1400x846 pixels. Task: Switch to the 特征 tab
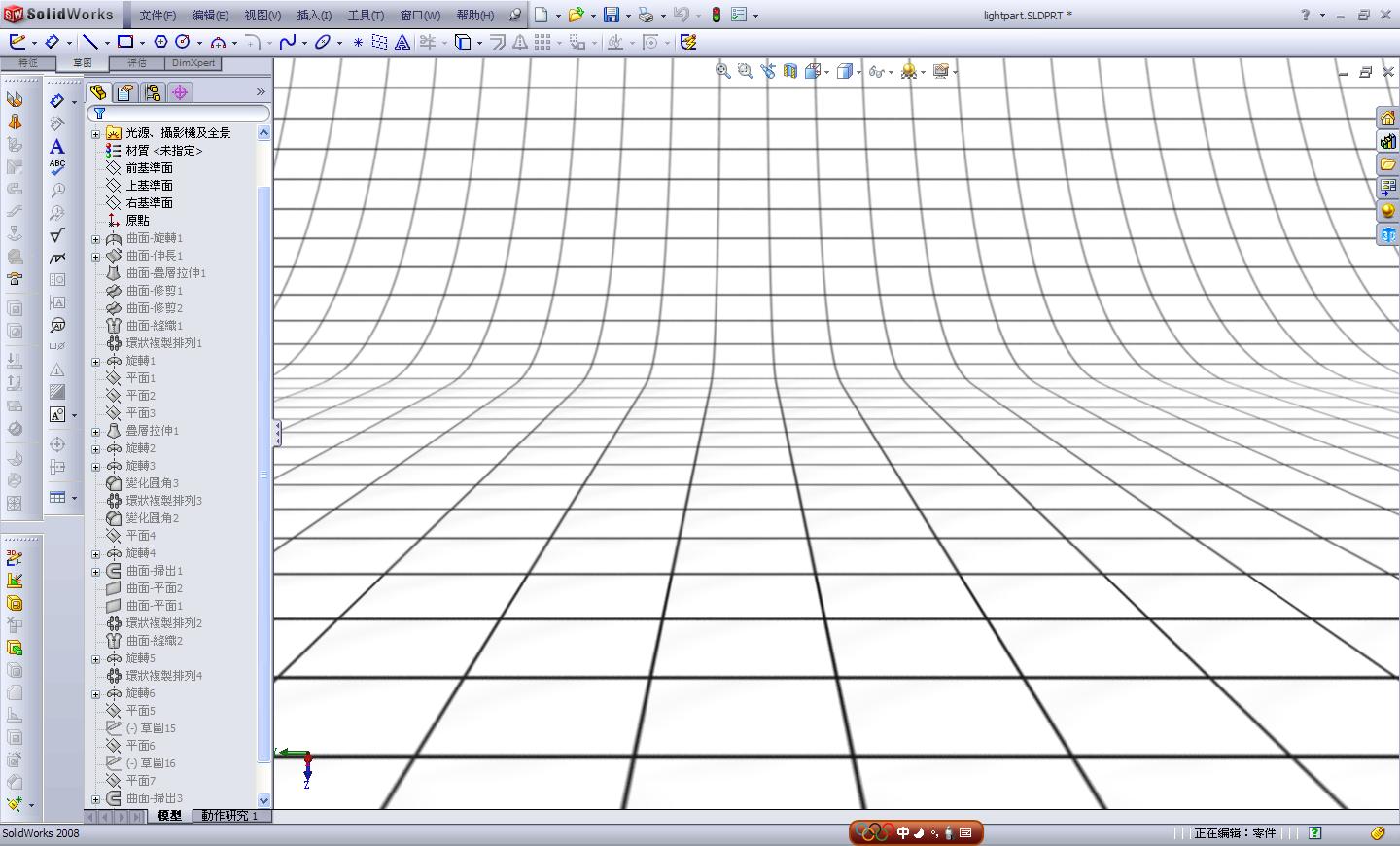point(28,63)
